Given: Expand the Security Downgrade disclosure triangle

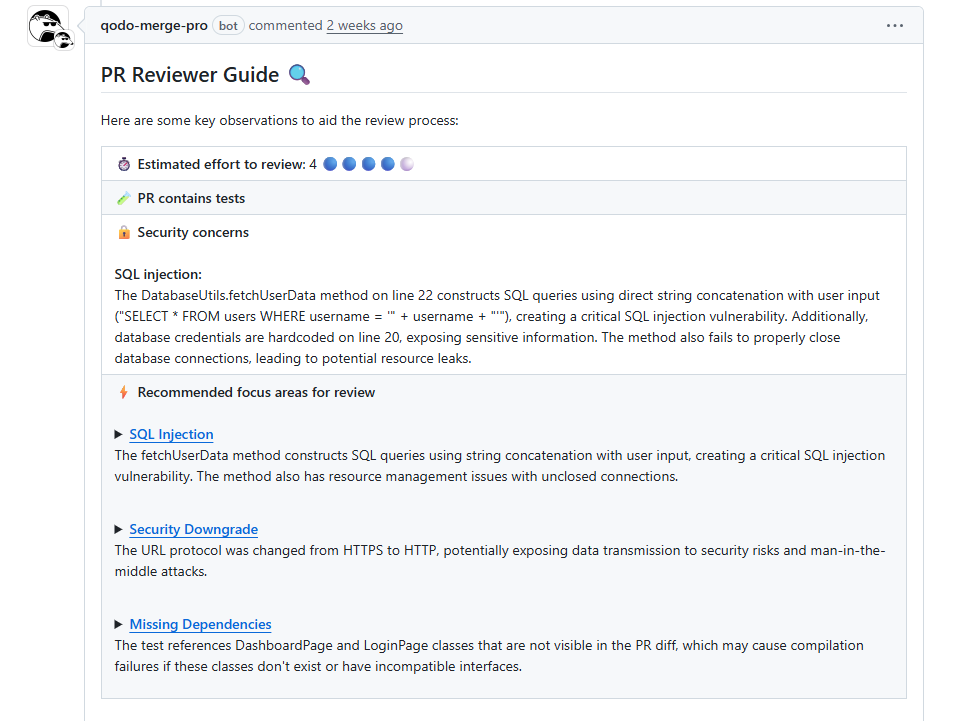Looking at the screenshot, I should [120, 529].
